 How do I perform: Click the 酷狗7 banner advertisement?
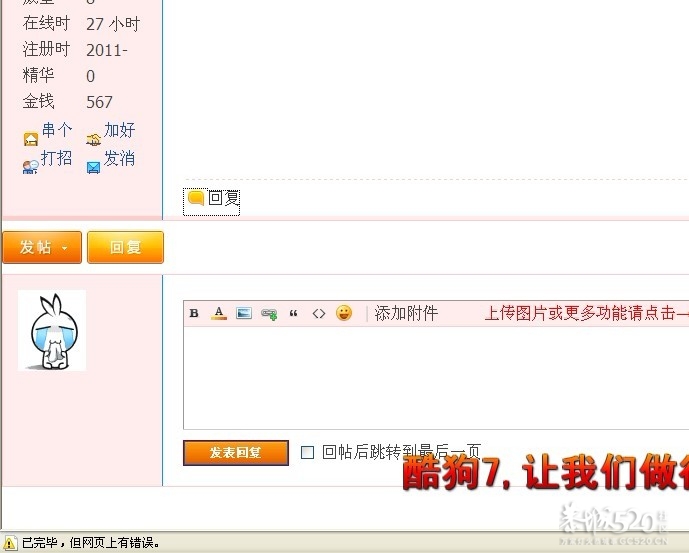[545, 472]
